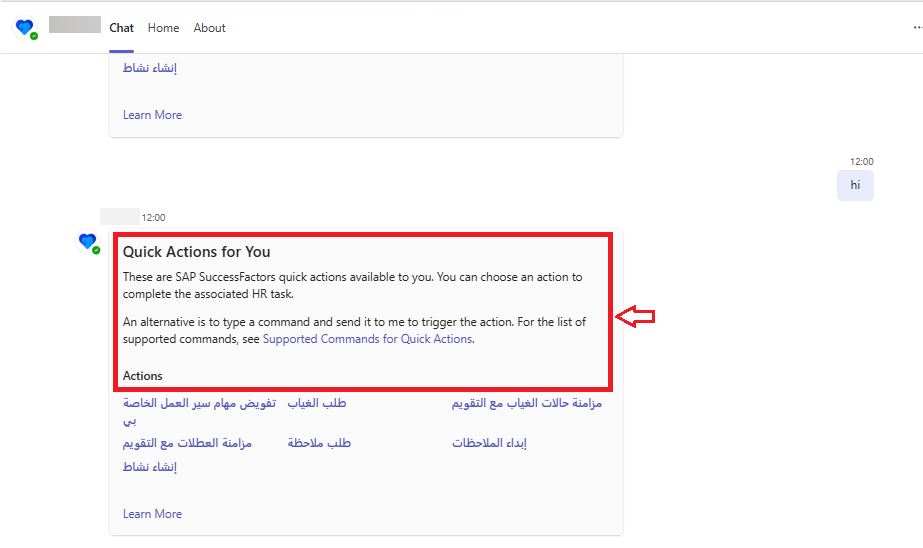Select مزامنة العطلات مع التقويم action
The width and height of the screenshot is (923, 548).
[x=187, y=443]
